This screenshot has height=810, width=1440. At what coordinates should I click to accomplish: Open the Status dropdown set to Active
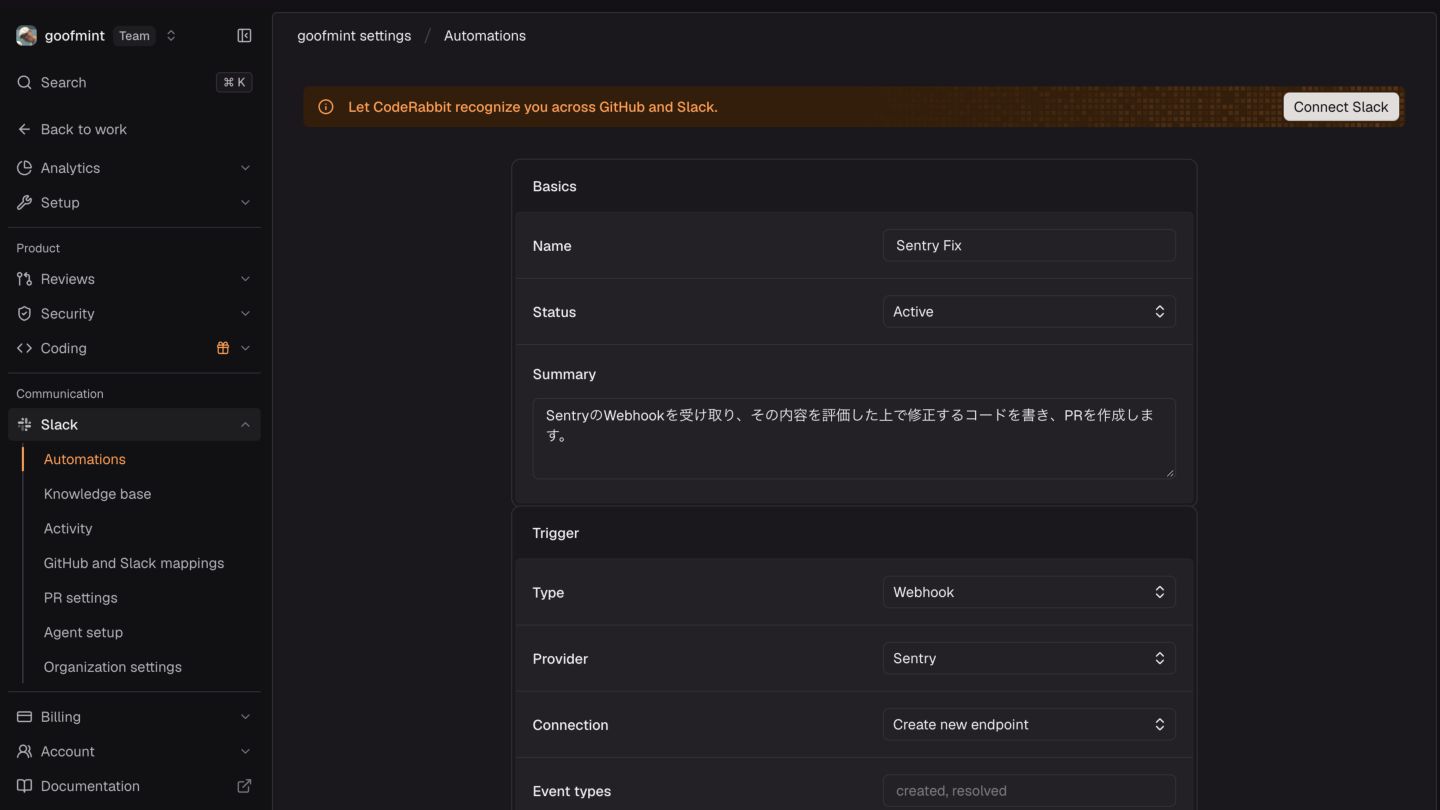point(1028,312)
